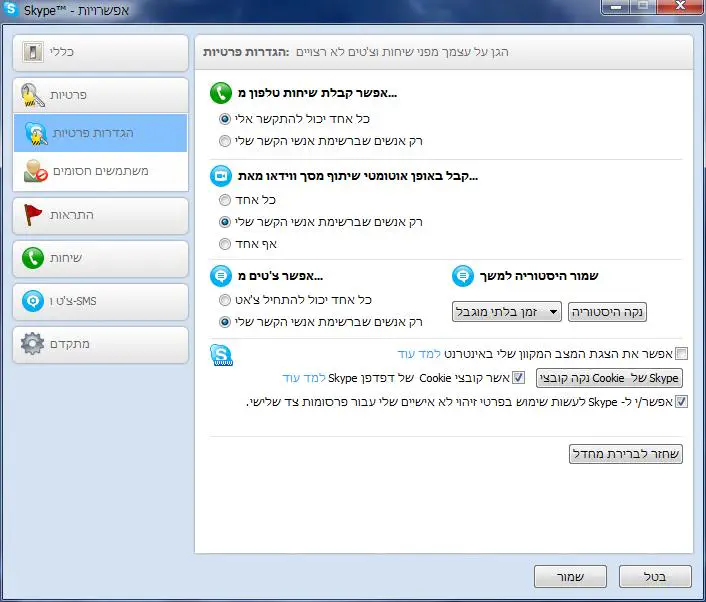The width and height of the screenshot is (706, 602).
Task: Select 'אף אחד' radio option
Action: tap(225, 244)
